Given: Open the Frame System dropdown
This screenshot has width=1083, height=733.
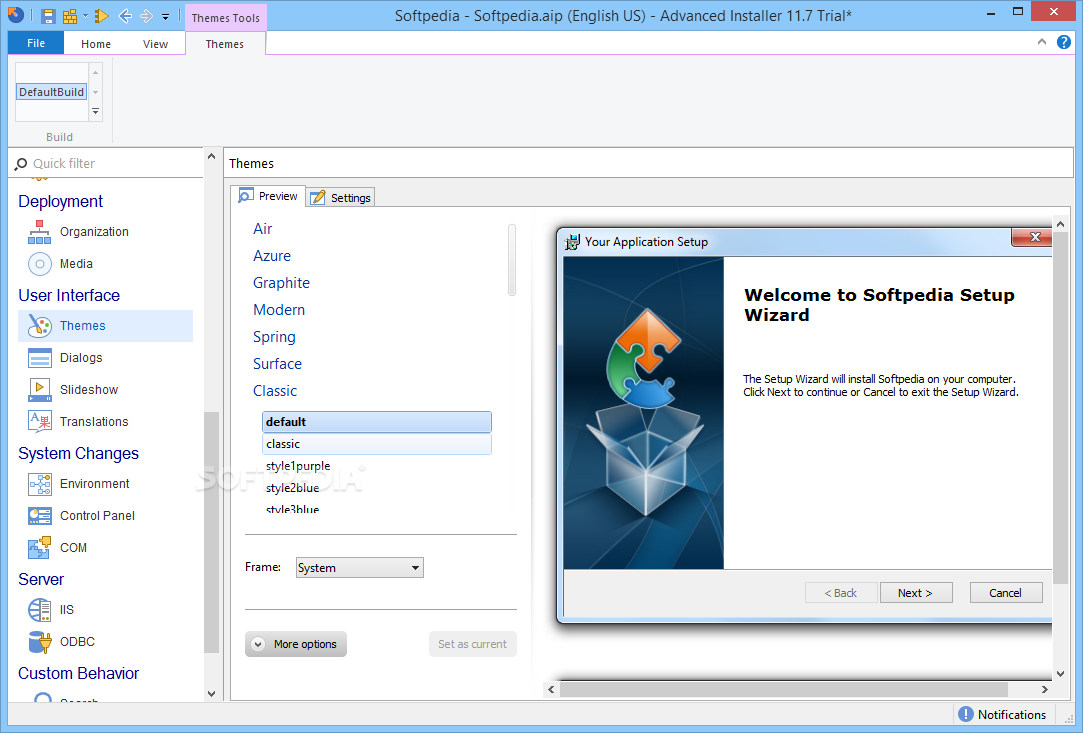Looking at the screenshot, I should pyautogui.click(x=359, y=568).
